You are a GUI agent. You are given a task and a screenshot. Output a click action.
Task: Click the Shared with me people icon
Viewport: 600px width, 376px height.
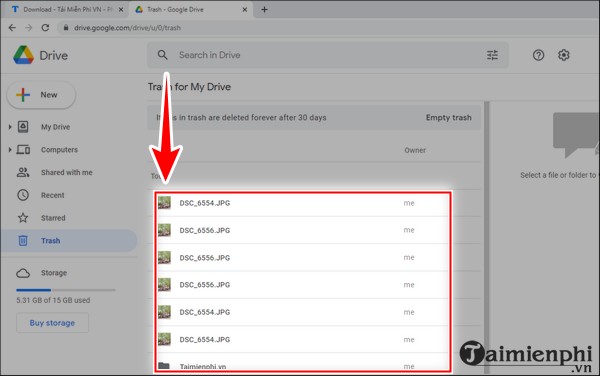tap(23, 173)
